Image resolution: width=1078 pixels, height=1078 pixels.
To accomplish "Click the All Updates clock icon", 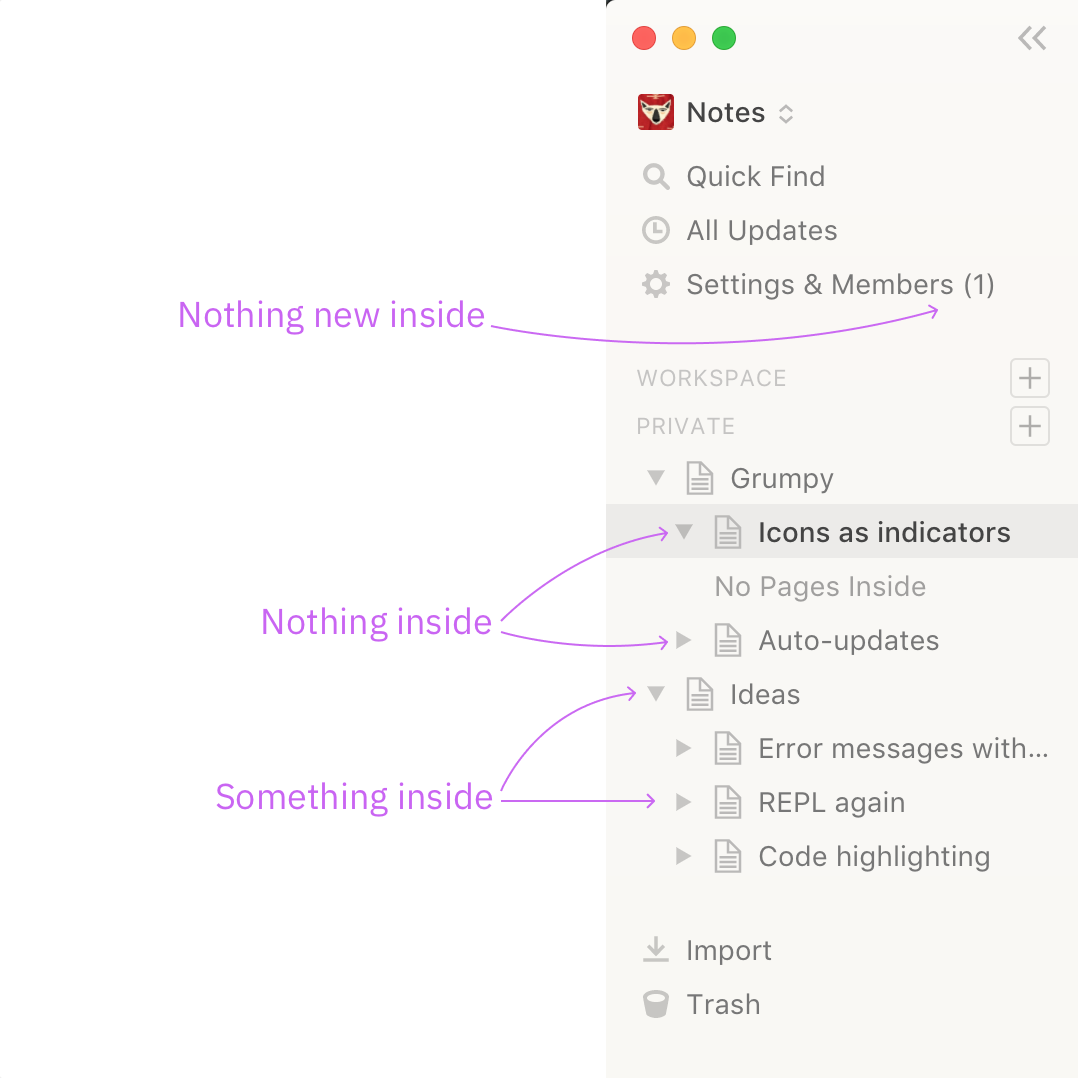I will click(x=655, y=230).
